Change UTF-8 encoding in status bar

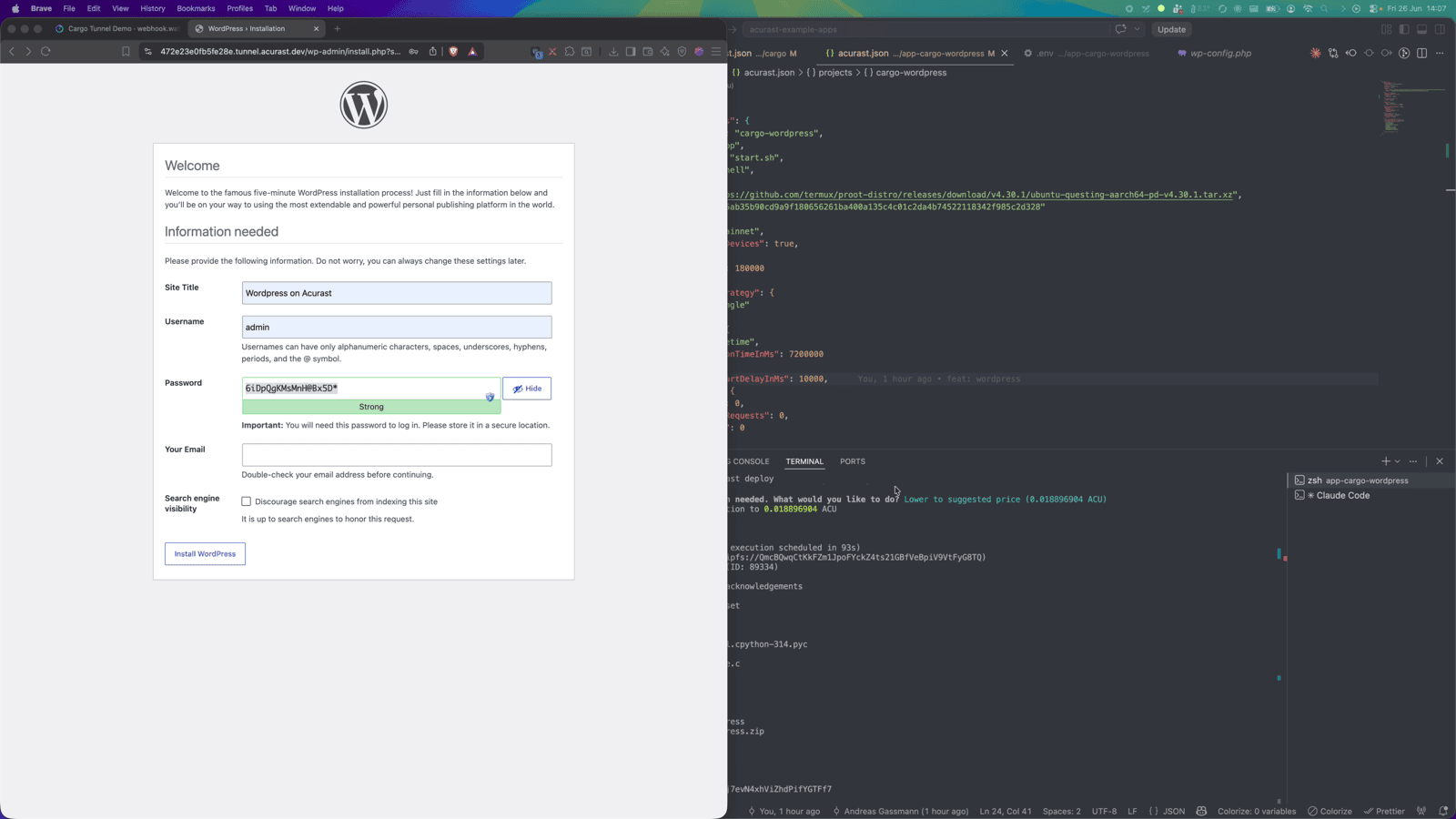click(1104, 811)
